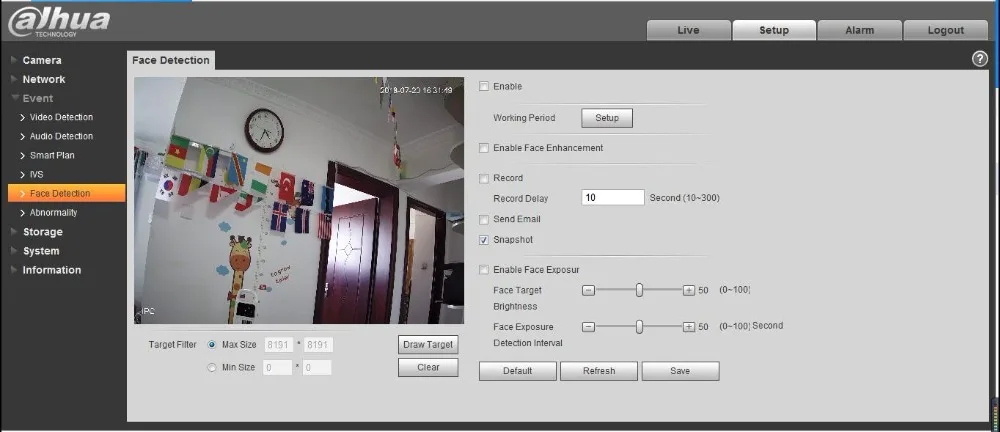The image size is (1000, 432).
Task: Click the "Target Filter" label
Action: pyautogui.click(x=172, y=345)
